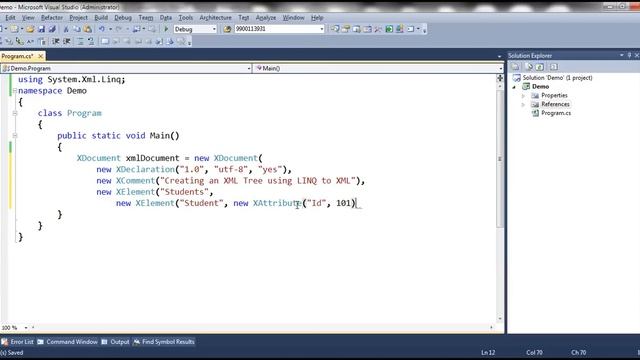Viewport: 640px width, 360px height.
Task: Click the Display word completion icon
Action: pyautogui.click(x=42, y=41)
